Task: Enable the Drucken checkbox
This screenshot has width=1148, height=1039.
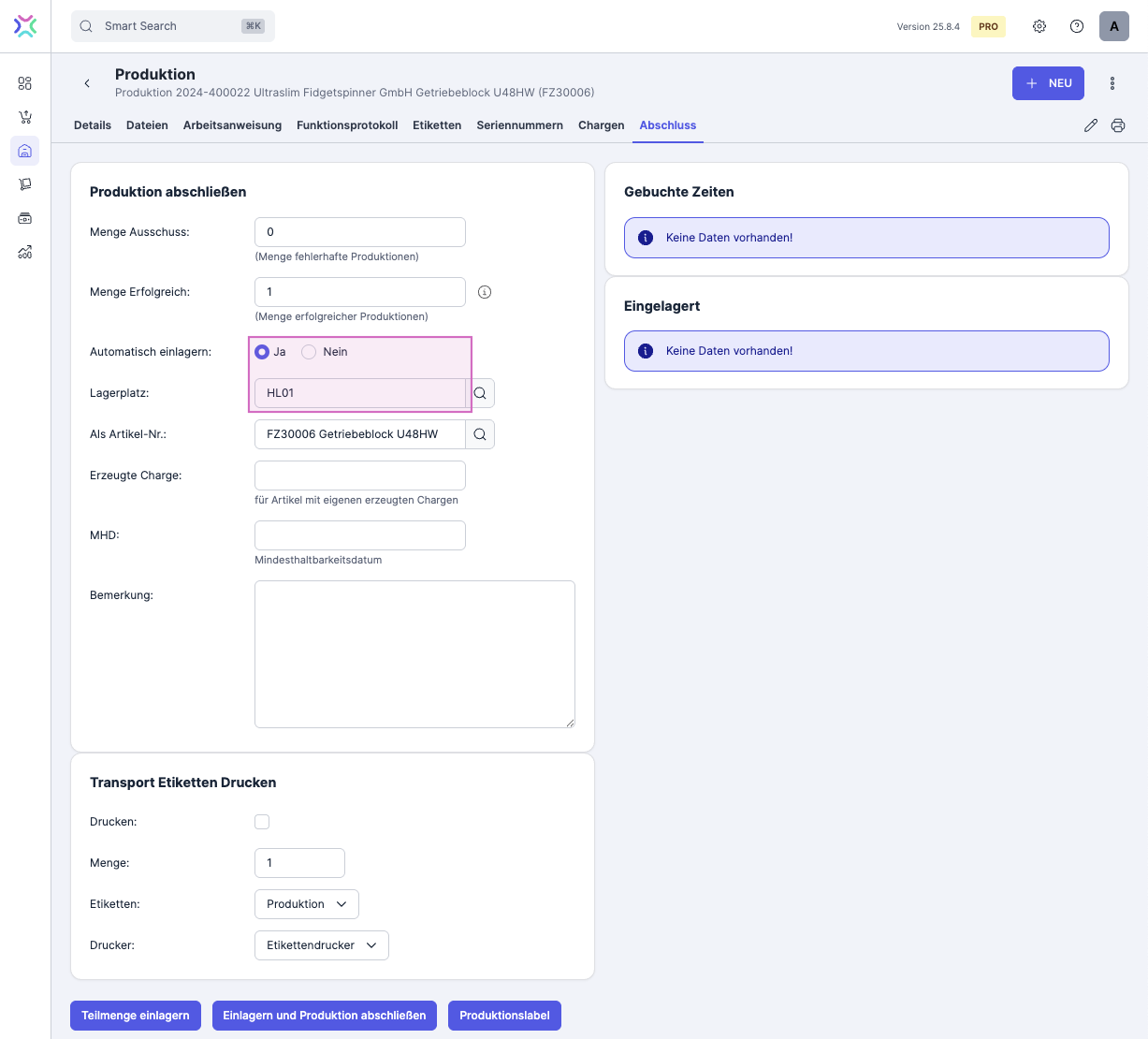Action: [x=262, y=822]
